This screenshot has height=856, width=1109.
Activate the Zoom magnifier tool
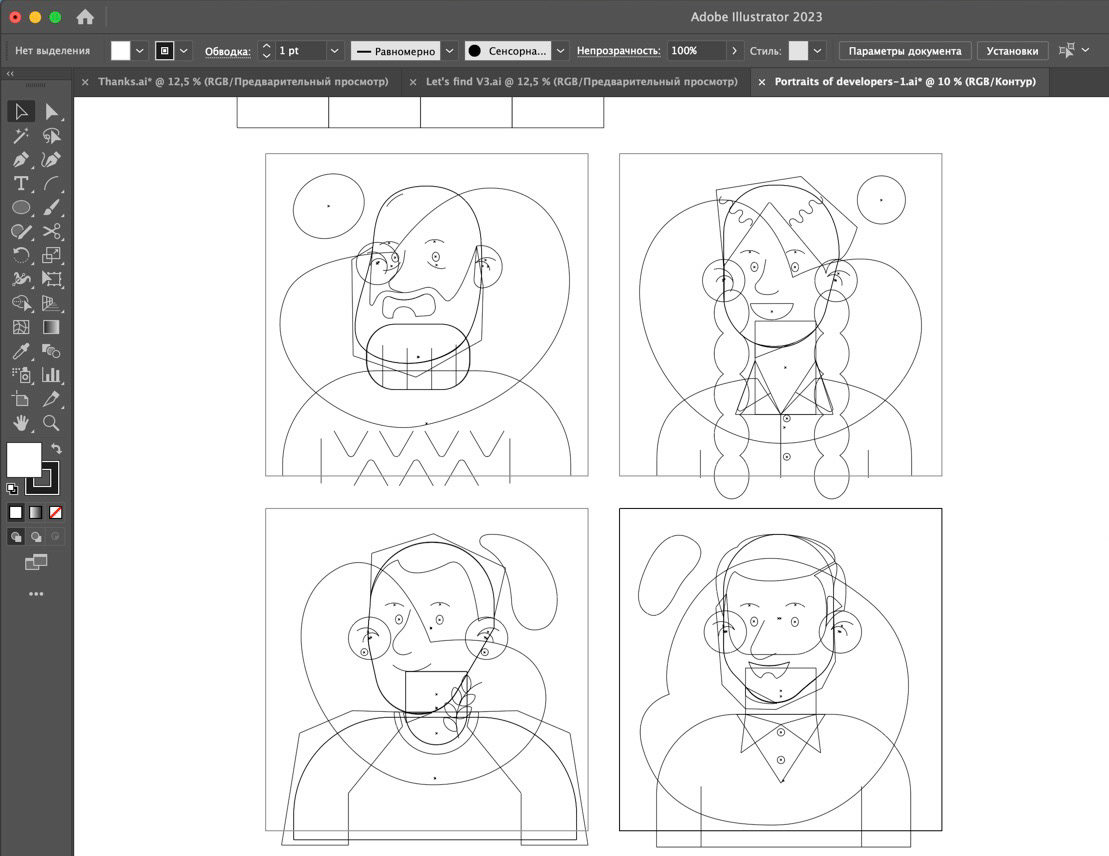52,424
